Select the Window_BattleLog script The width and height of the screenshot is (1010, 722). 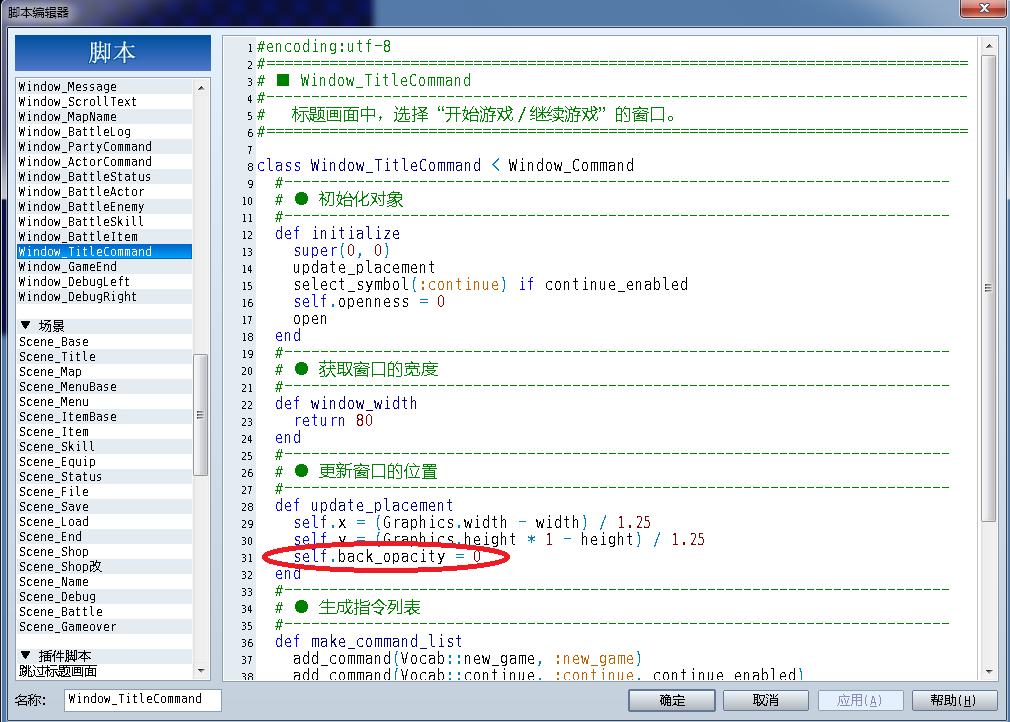coord(104,131)
